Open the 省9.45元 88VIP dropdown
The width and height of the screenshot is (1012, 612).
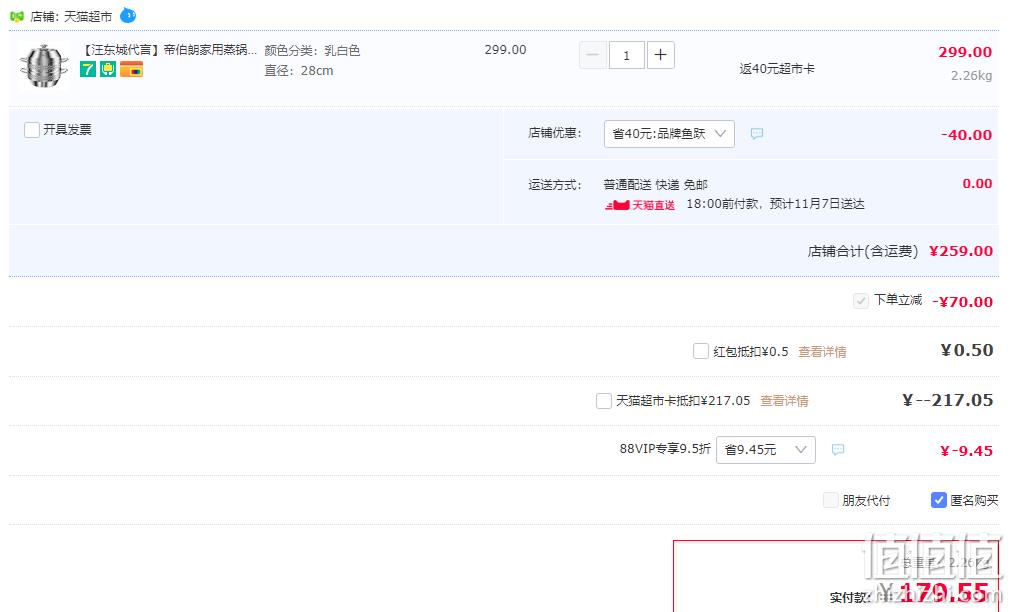point(765,450)
